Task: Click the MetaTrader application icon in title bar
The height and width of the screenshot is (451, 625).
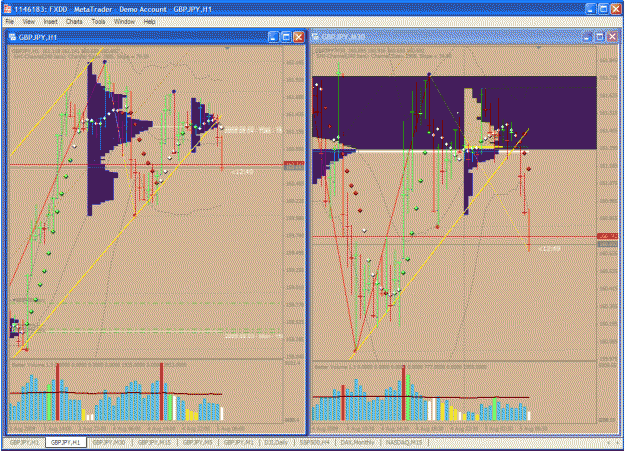Action: point(7,8)
